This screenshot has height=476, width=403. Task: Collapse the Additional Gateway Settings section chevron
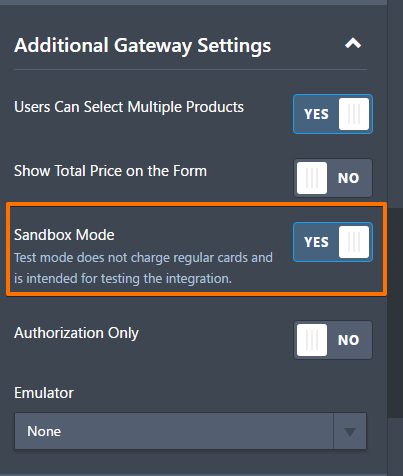353,44
